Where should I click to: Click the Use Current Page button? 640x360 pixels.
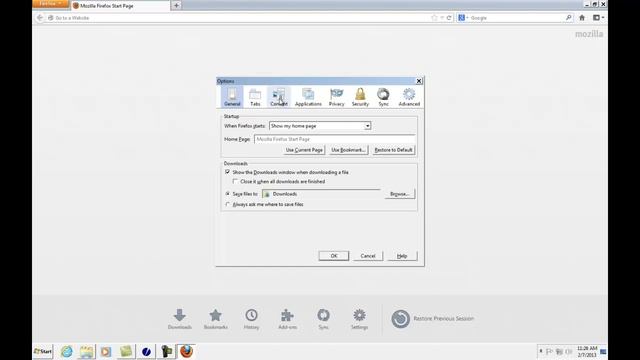tap(304, 150)
